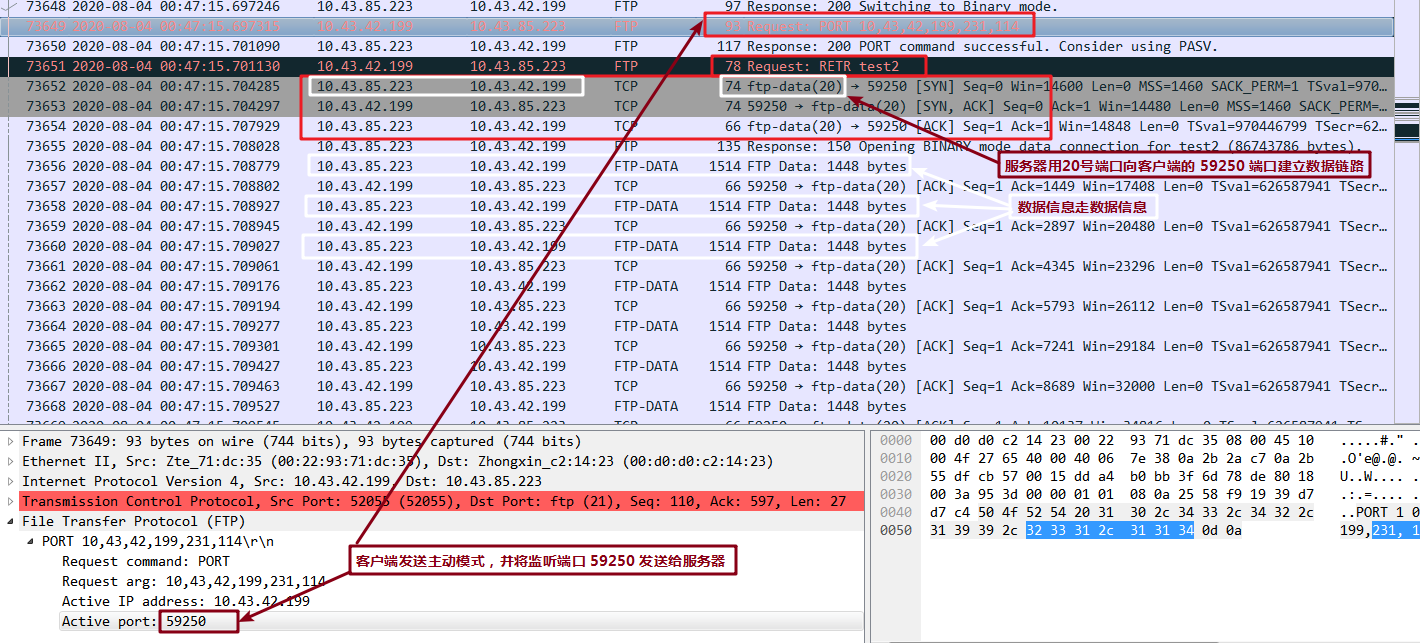Collapse the File Transfer Protocol tree

click(8, 521)
